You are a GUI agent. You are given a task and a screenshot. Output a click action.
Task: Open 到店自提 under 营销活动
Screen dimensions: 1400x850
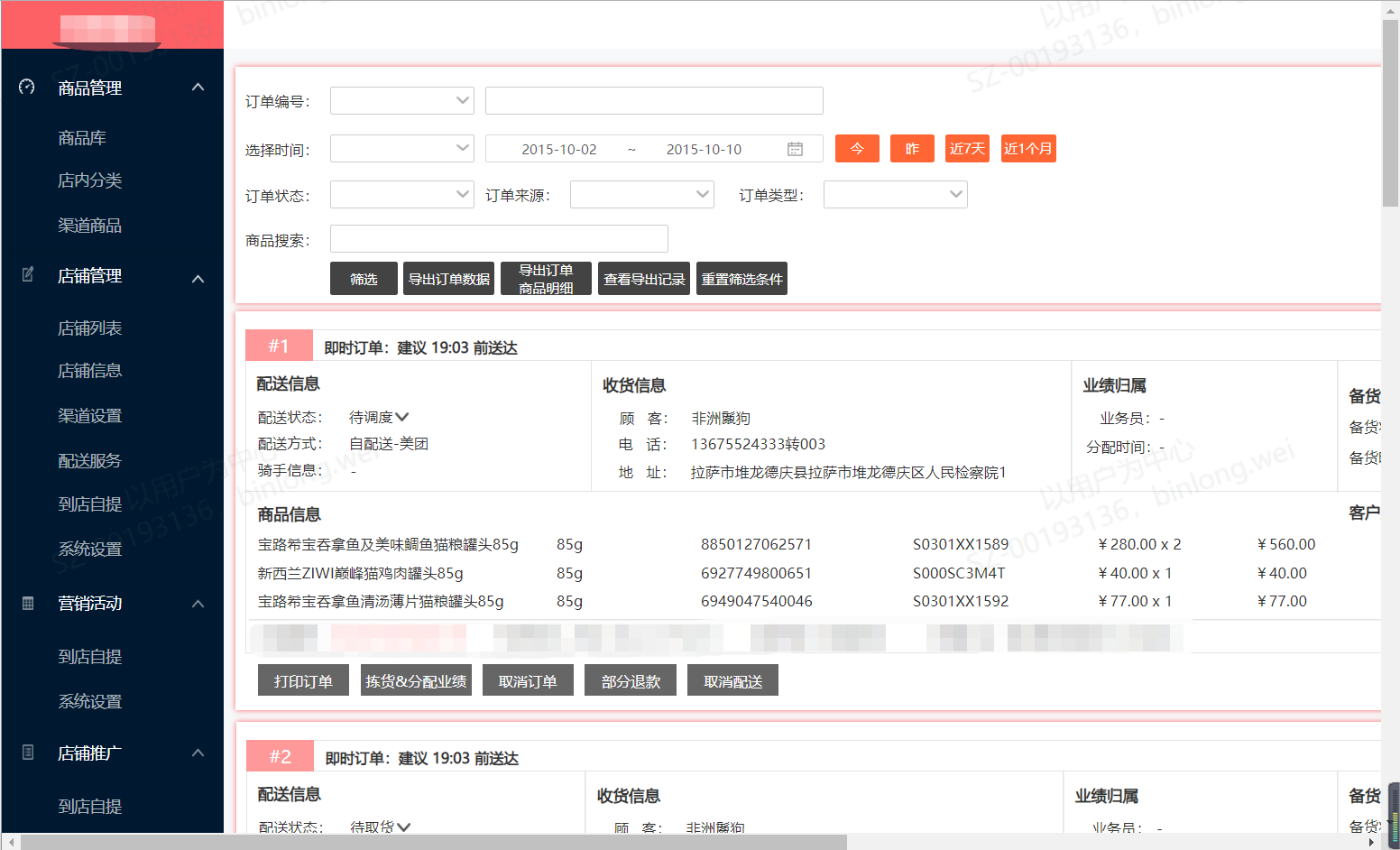point(89,656)
